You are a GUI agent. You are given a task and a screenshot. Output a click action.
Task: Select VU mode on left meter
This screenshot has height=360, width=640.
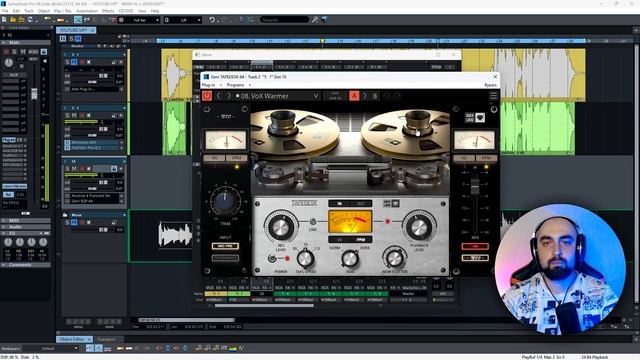(214, 158)
